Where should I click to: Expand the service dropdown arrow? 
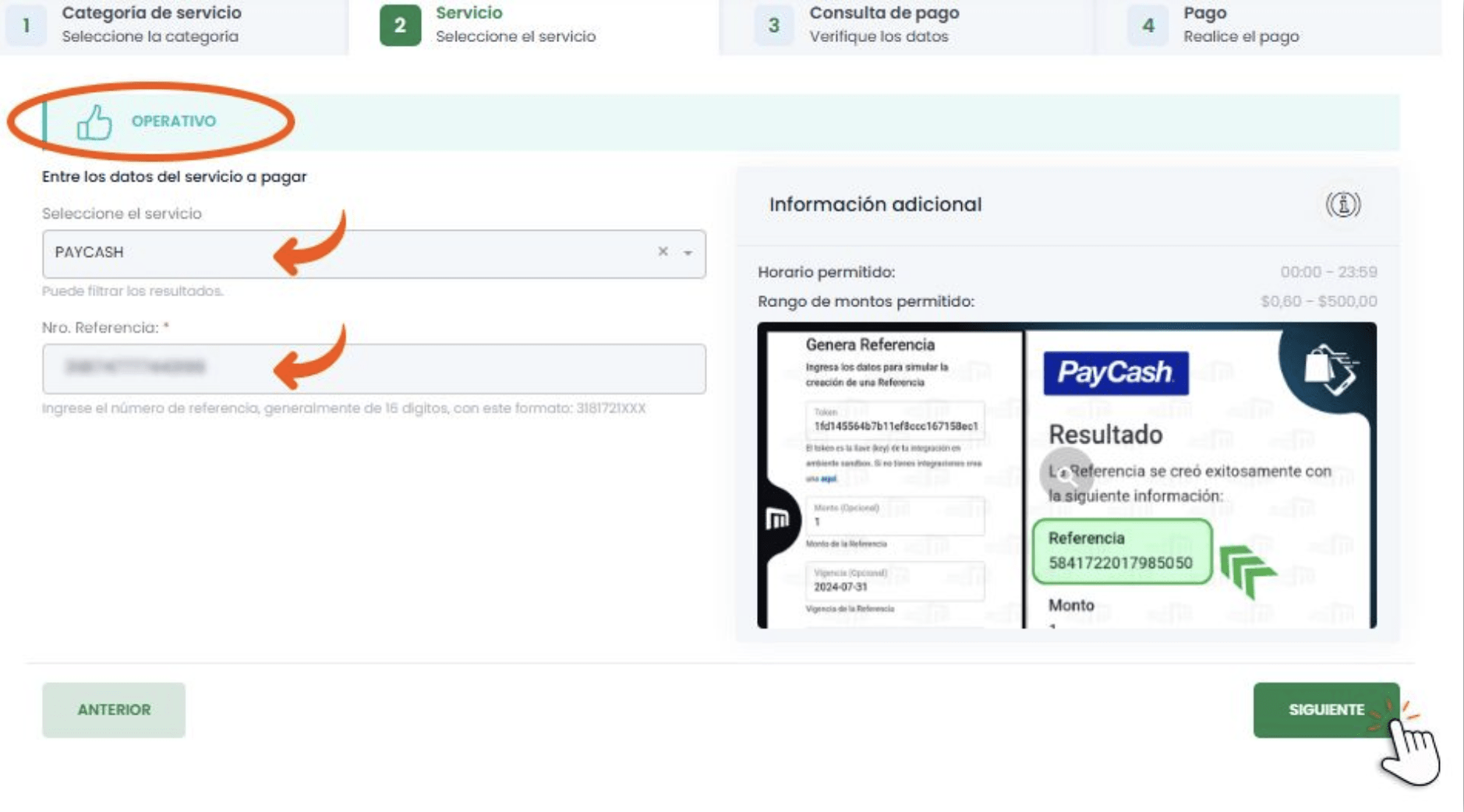688,253
